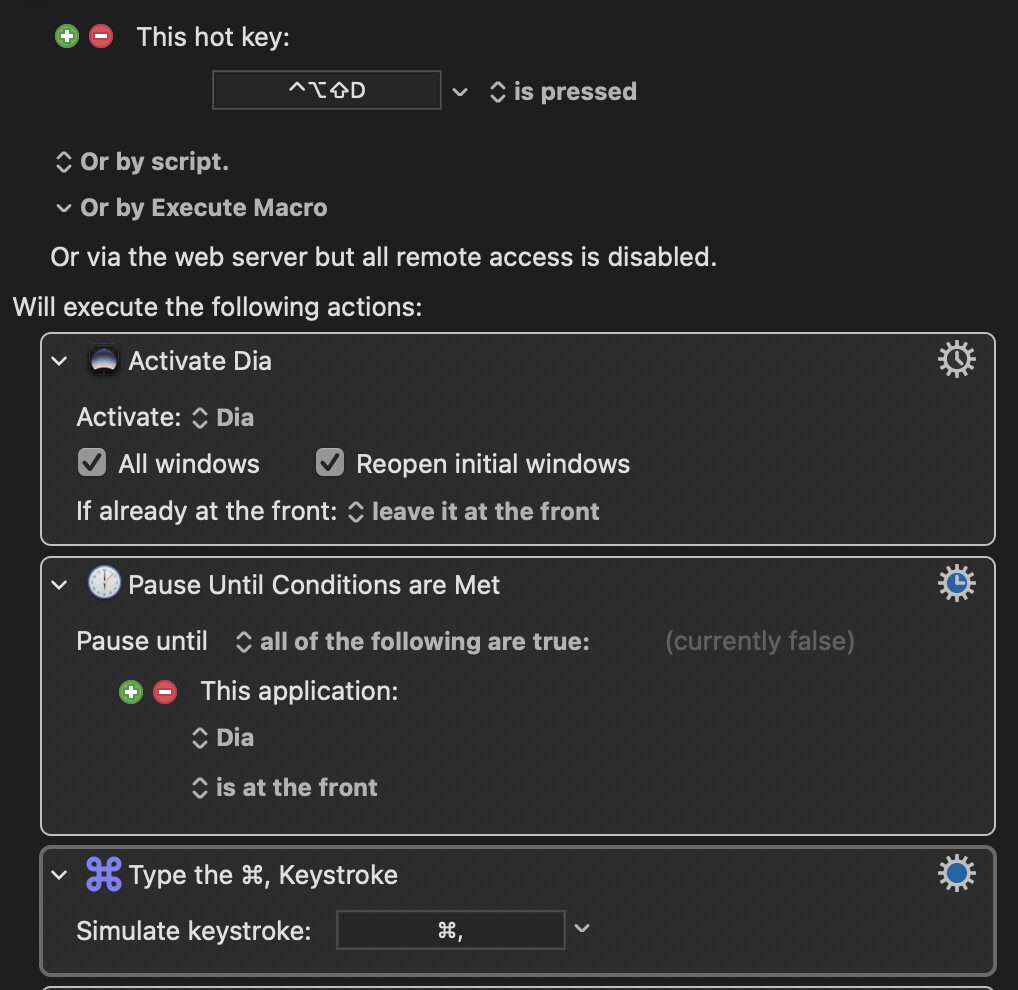Collapse the Activate Dia action
Screen dimensions: 1018x990
(59, 361)
